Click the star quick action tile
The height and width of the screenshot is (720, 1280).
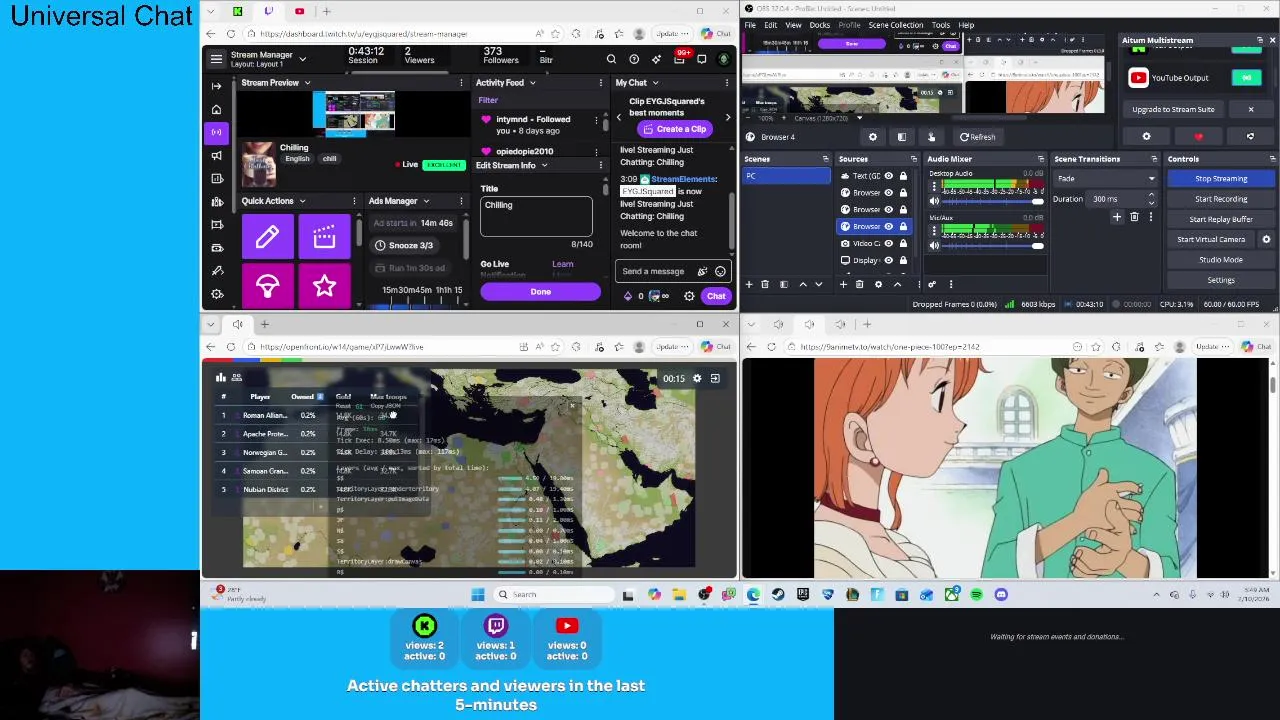click(324, 286)
